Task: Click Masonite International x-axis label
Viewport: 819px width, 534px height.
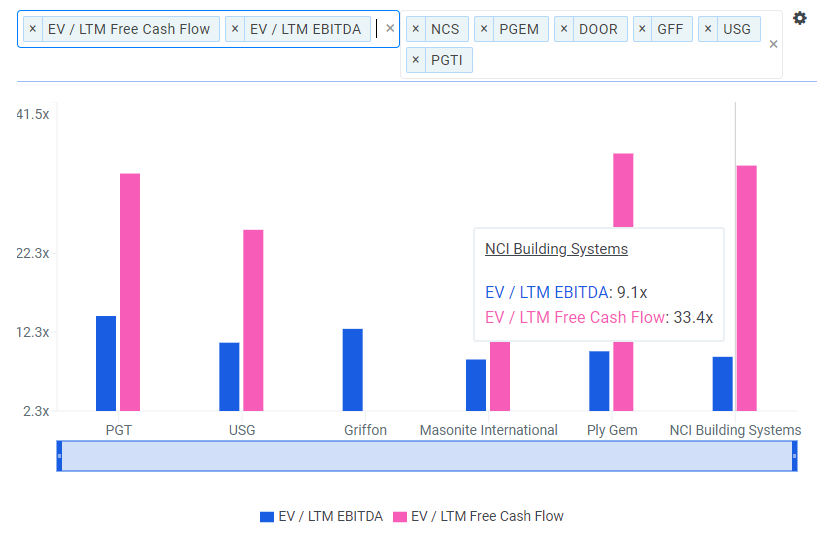Action: (x=488, y=430)
